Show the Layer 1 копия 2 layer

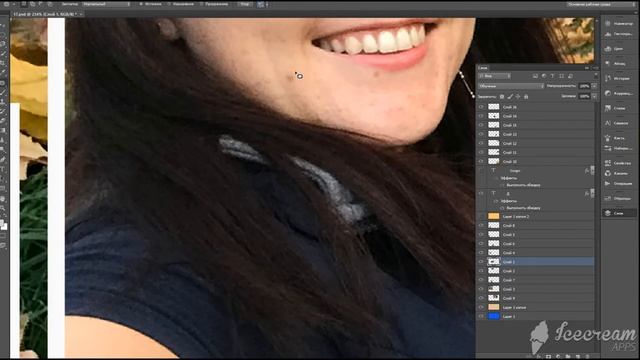point(481,216)
